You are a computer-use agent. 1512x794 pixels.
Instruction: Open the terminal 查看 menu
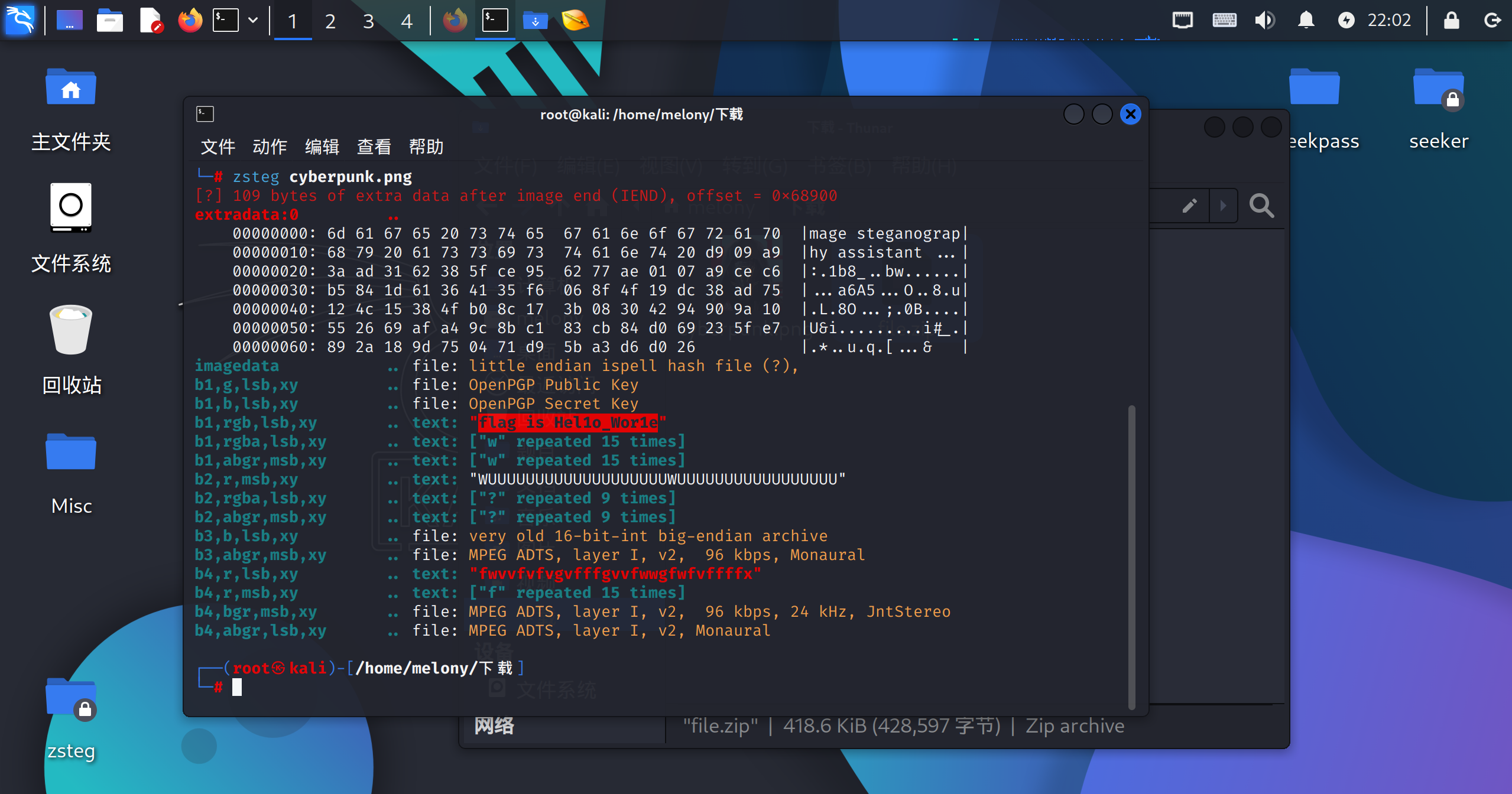point(374,147)
